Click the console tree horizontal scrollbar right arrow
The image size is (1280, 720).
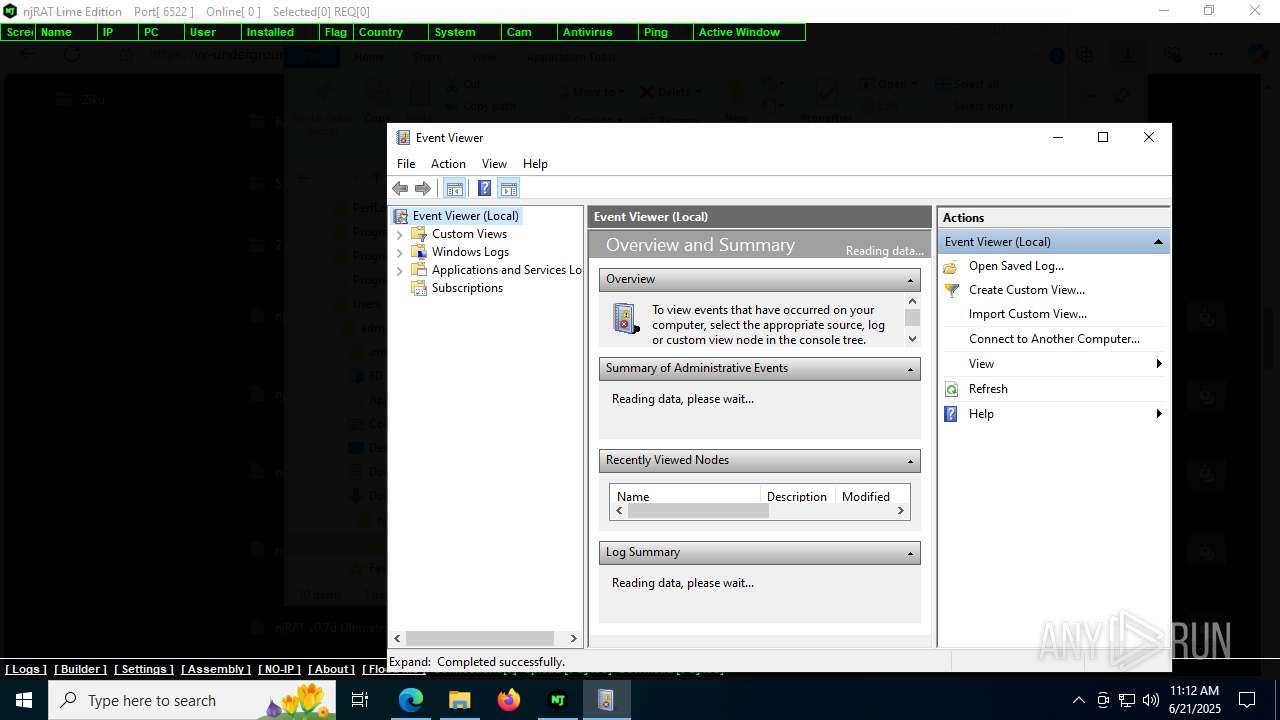pos(573,638)
